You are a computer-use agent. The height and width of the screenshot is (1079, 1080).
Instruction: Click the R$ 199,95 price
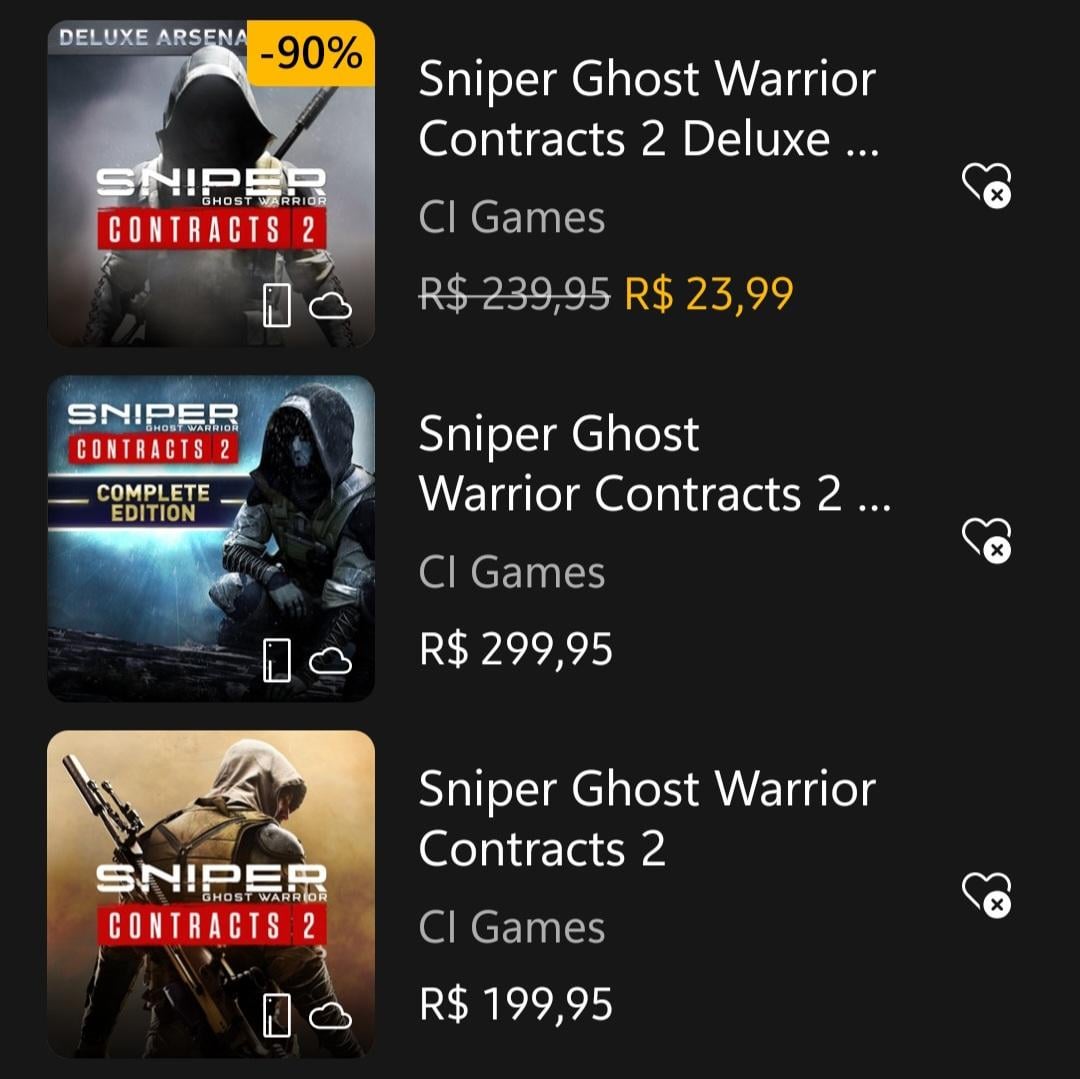[x=516, y=1004]
